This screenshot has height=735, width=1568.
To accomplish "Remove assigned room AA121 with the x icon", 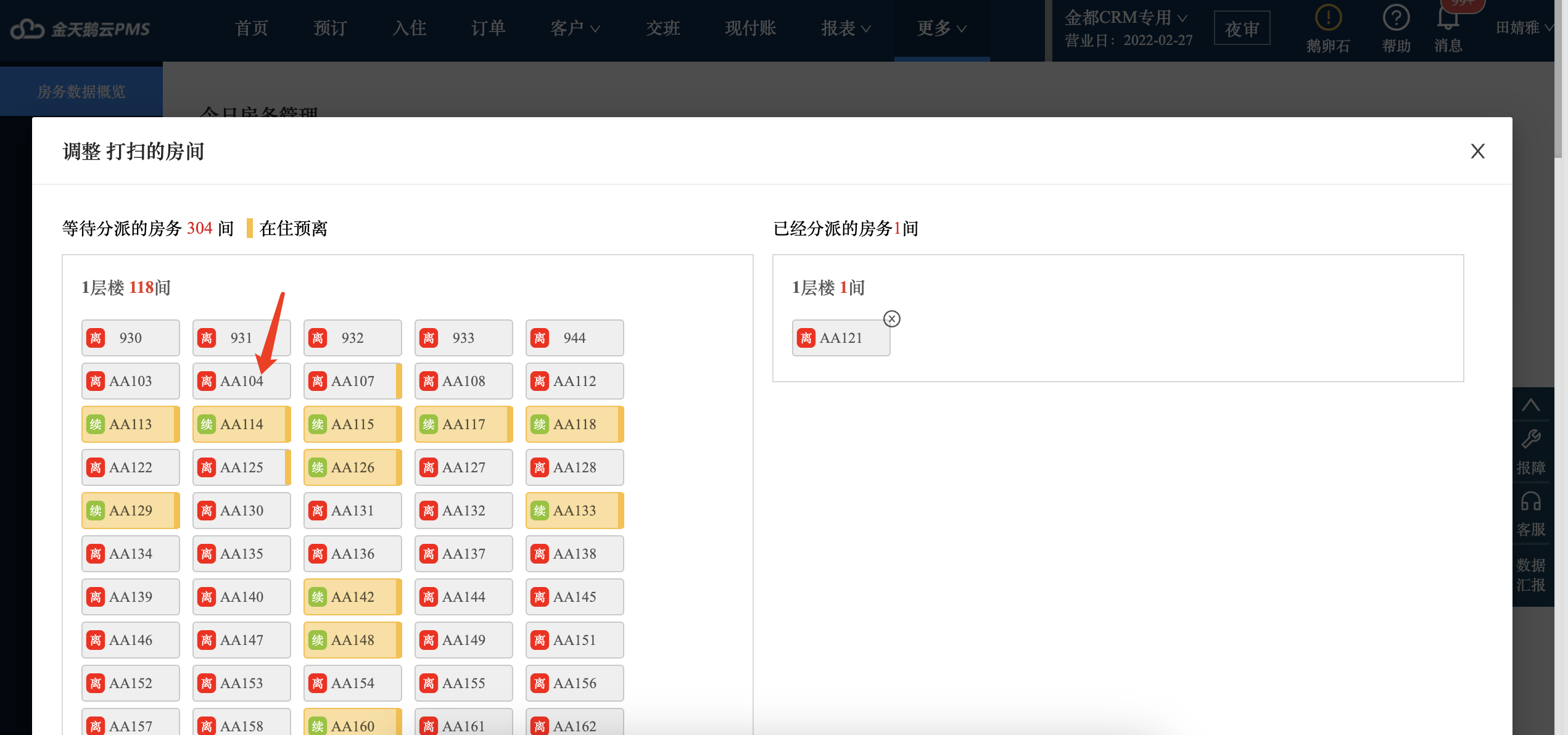I will tap(891, 319).
